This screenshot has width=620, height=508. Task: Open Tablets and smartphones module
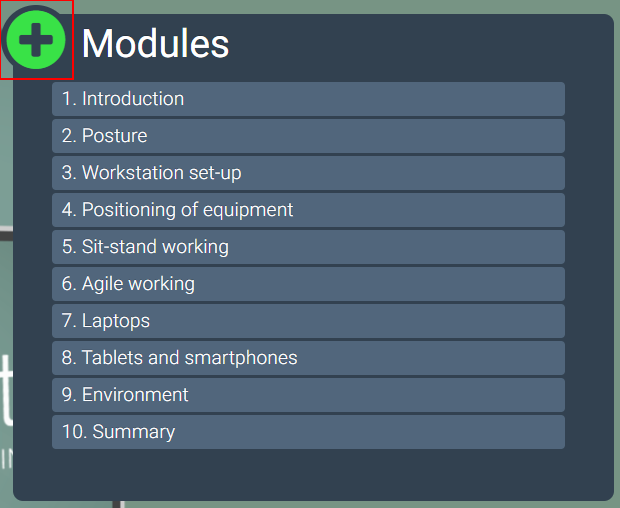pyautogui.click(x=308, y=358)
